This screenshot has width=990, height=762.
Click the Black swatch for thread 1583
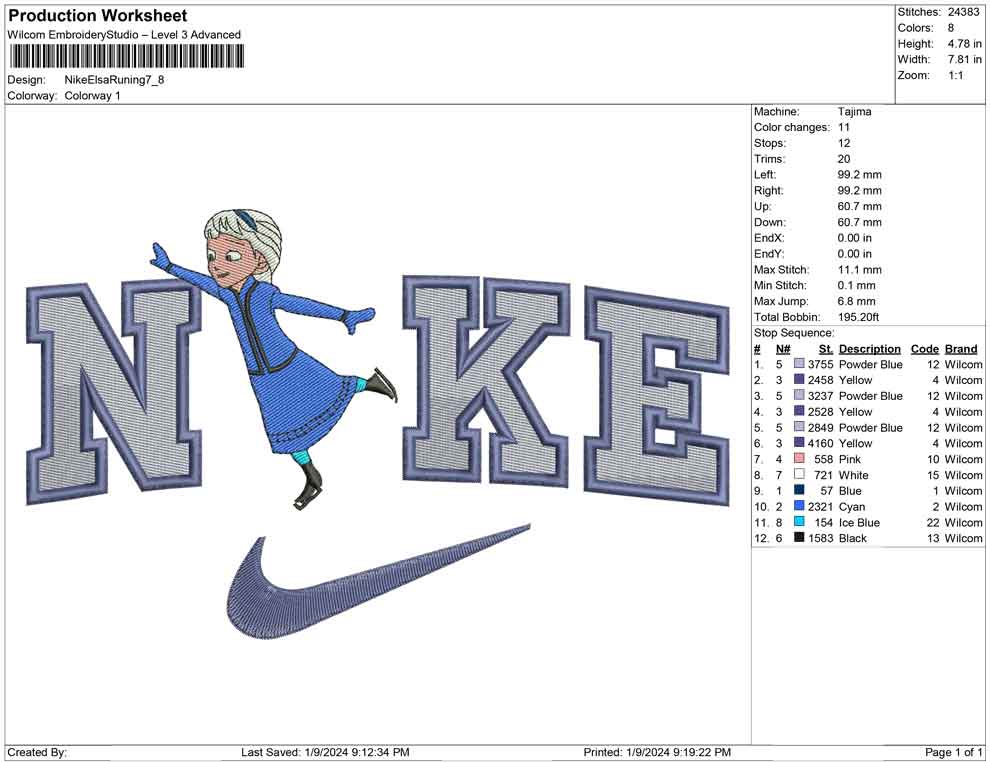coord(799,537)
